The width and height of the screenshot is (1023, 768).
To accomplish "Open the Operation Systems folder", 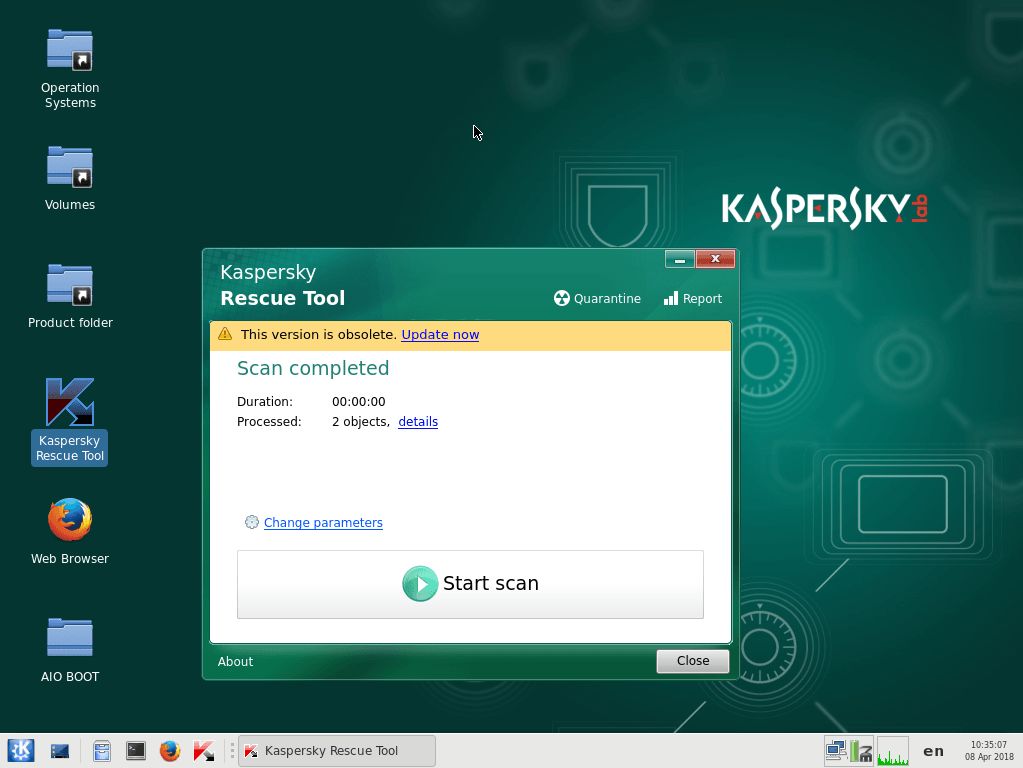I will [69, 48].
